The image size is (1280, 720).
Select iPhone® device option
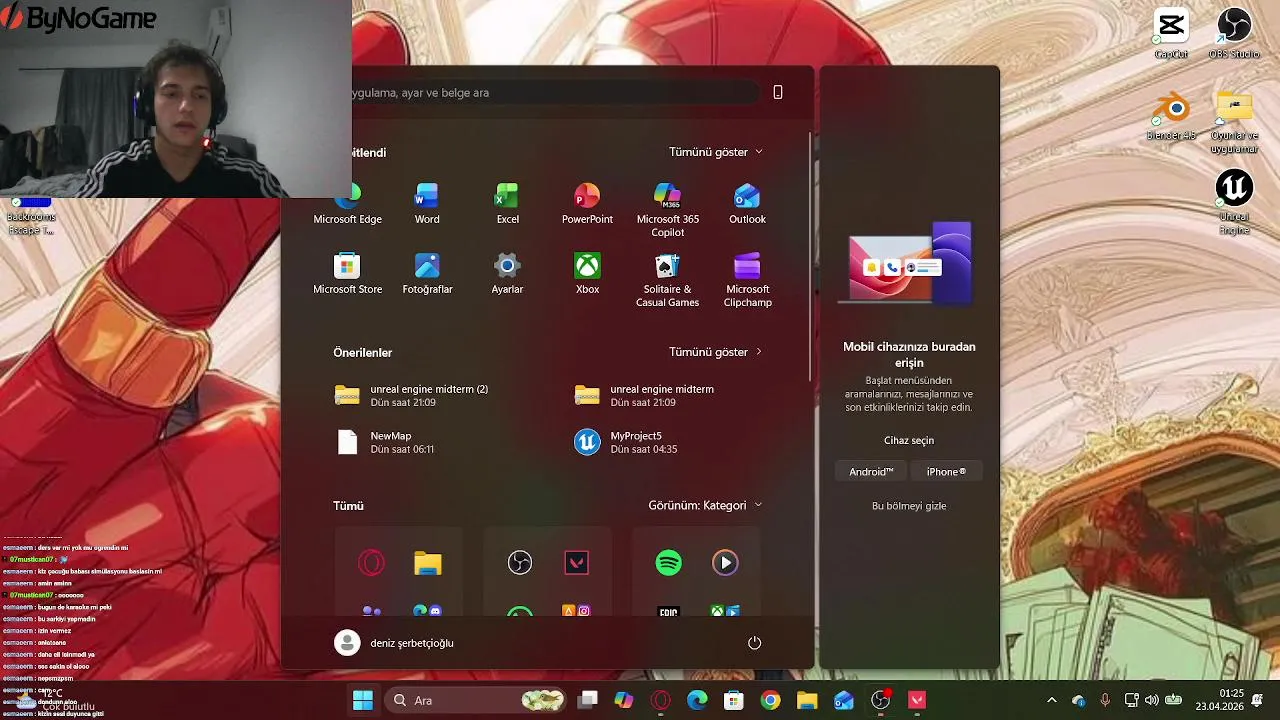[946, 472]
